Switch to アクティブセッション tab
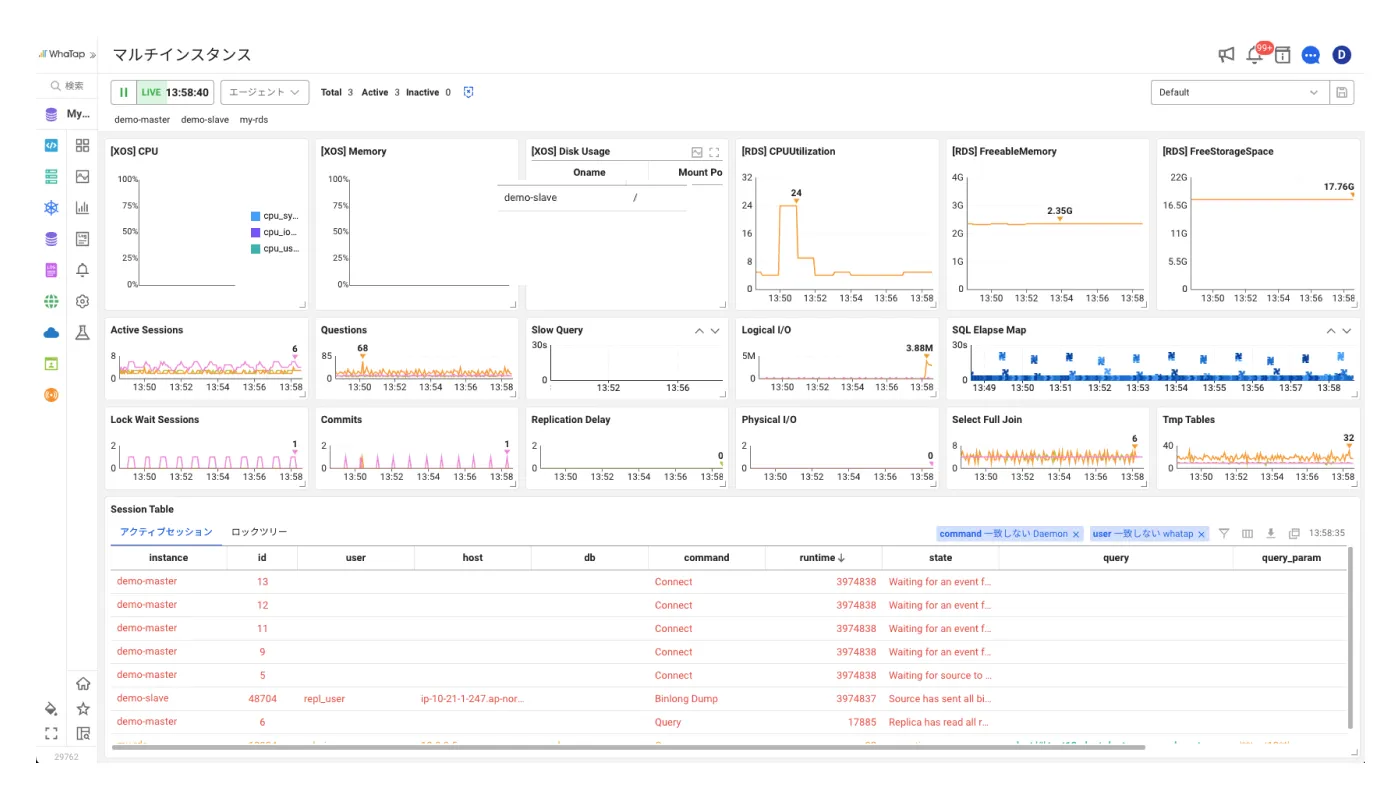Viewport: 1400px width, 800px height. tap(166, 532)
